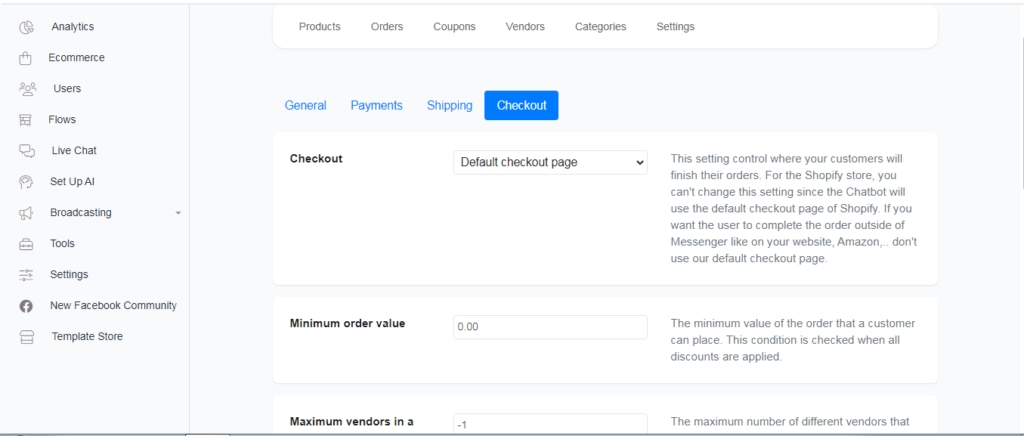The width and height of the screenshot is (1024, 436).
Task: Switch to the Payments tab
Action: [376, 105]
